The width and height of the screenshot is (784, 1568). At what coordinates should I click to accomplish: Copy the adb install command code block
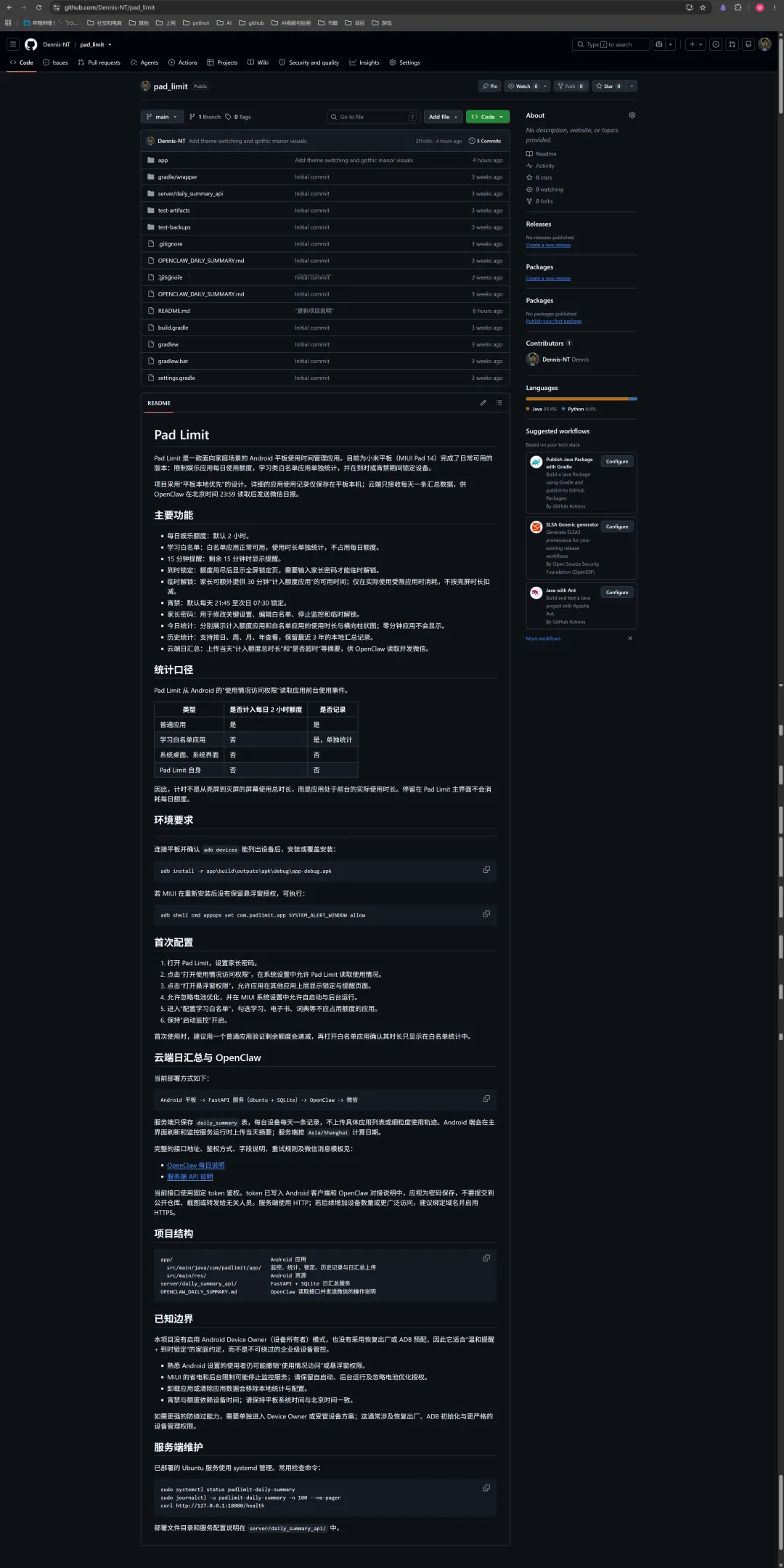tap(486, 870)
